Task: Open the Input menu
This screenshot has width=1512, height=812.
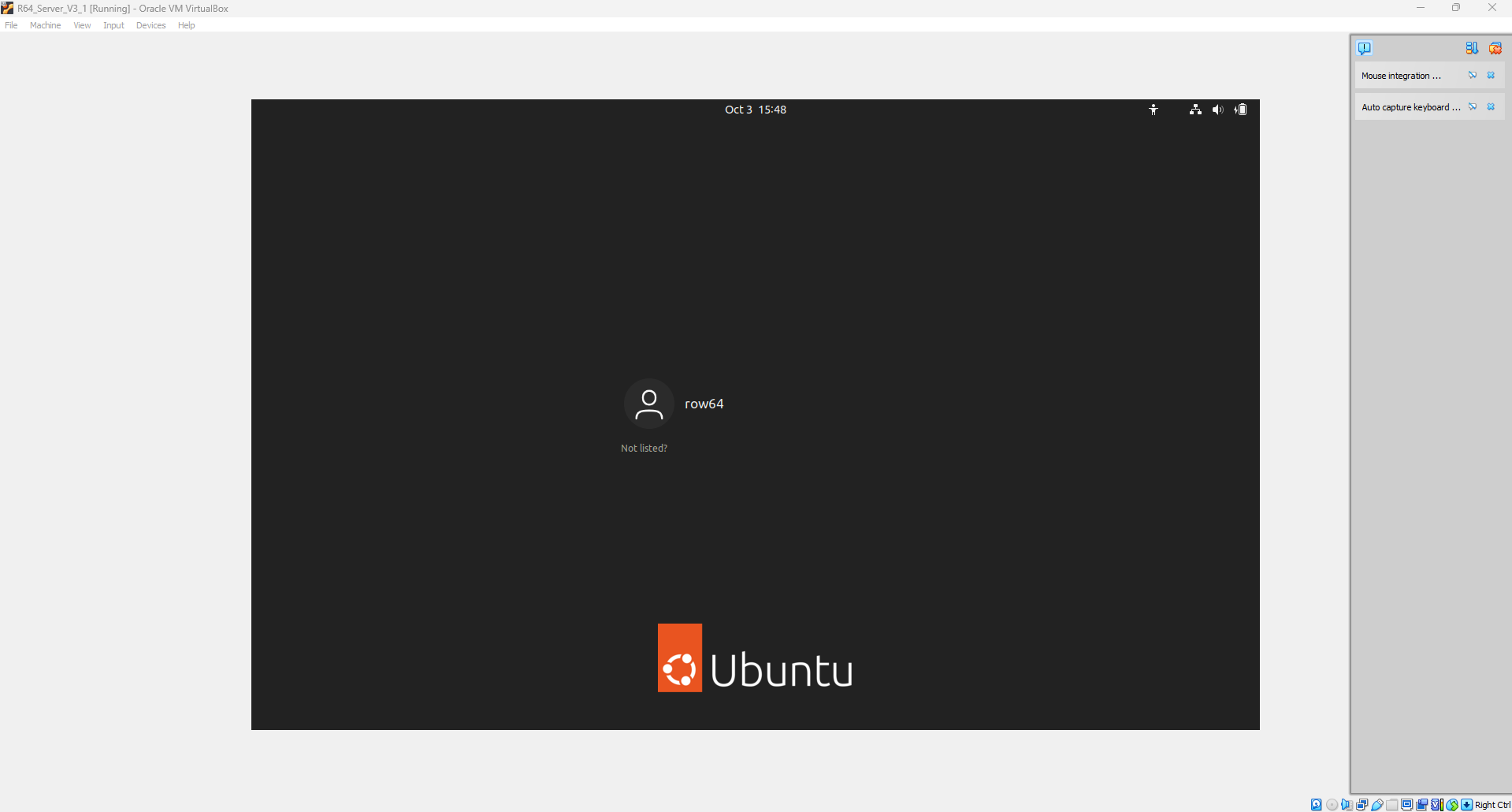Action: [113, 25]
